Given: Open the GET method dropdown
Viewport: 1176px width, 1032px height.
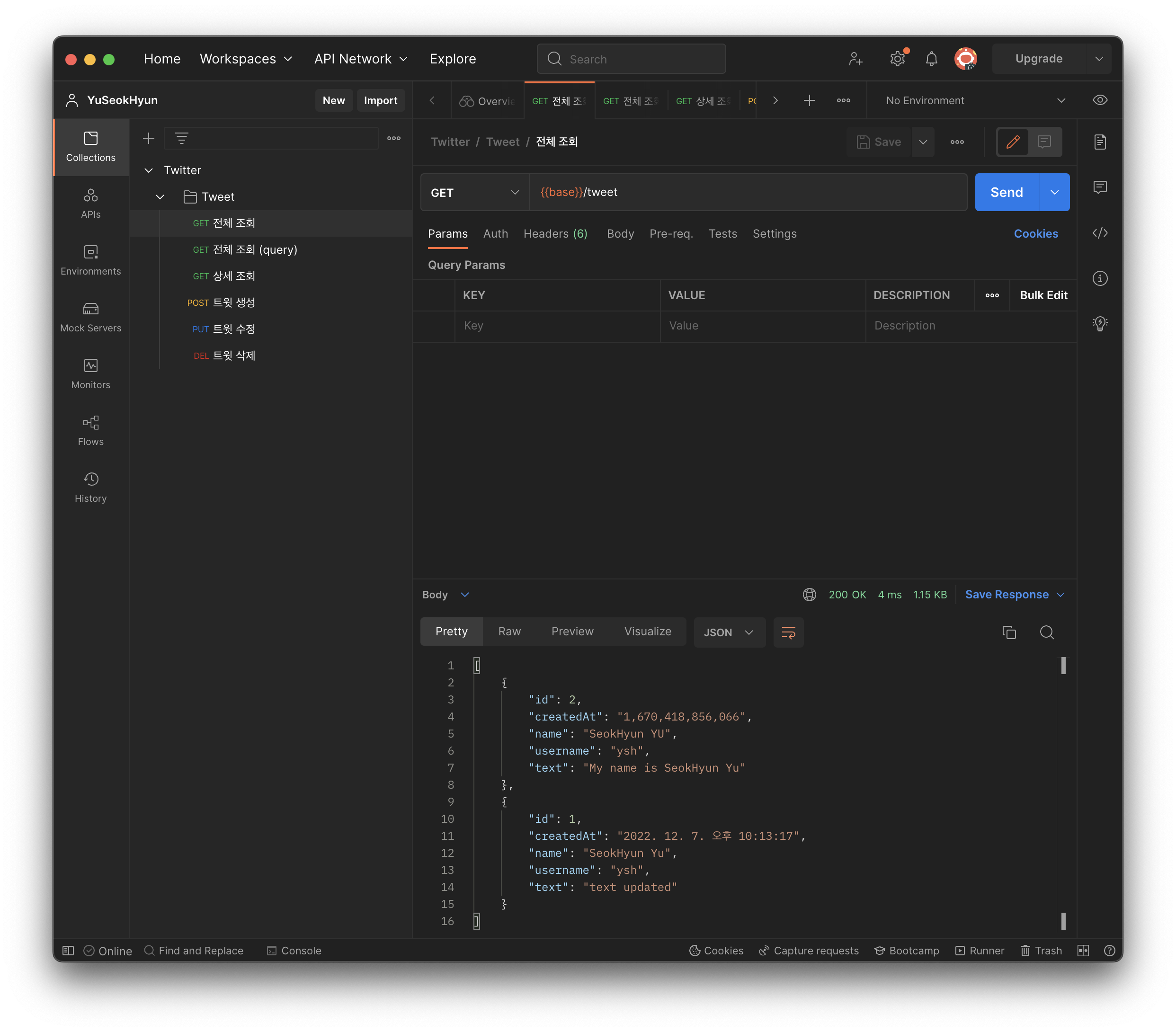Looking at the screenshot, I should (475, 192).
